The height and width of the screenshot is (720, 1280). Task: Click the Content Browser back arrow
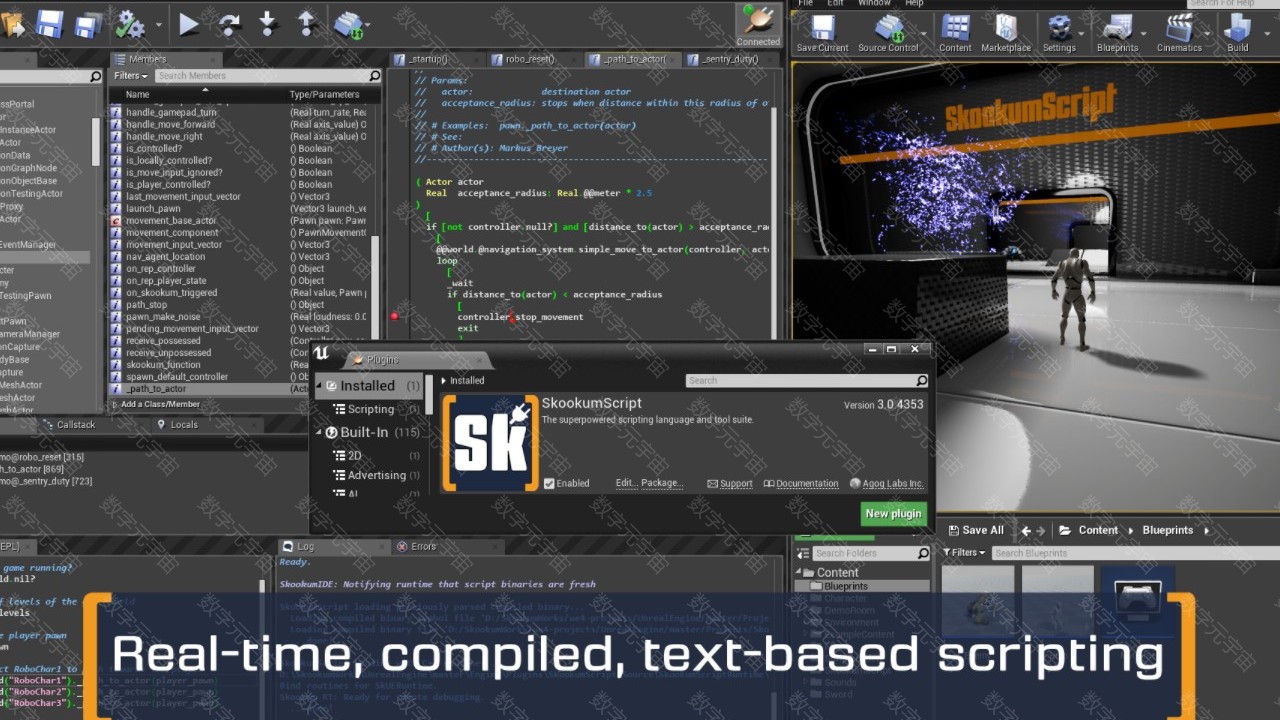click(1025, 531)
